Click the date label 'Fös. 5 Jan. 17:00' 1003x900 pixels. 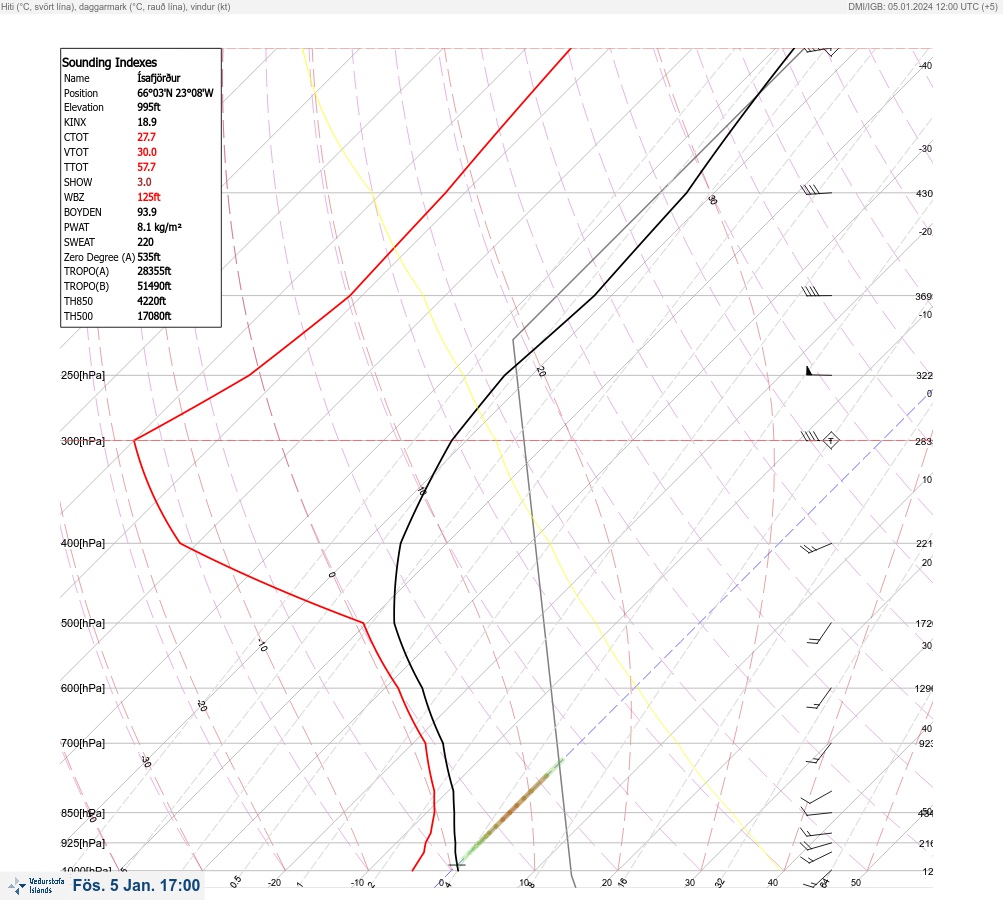(x=136, y=885)
